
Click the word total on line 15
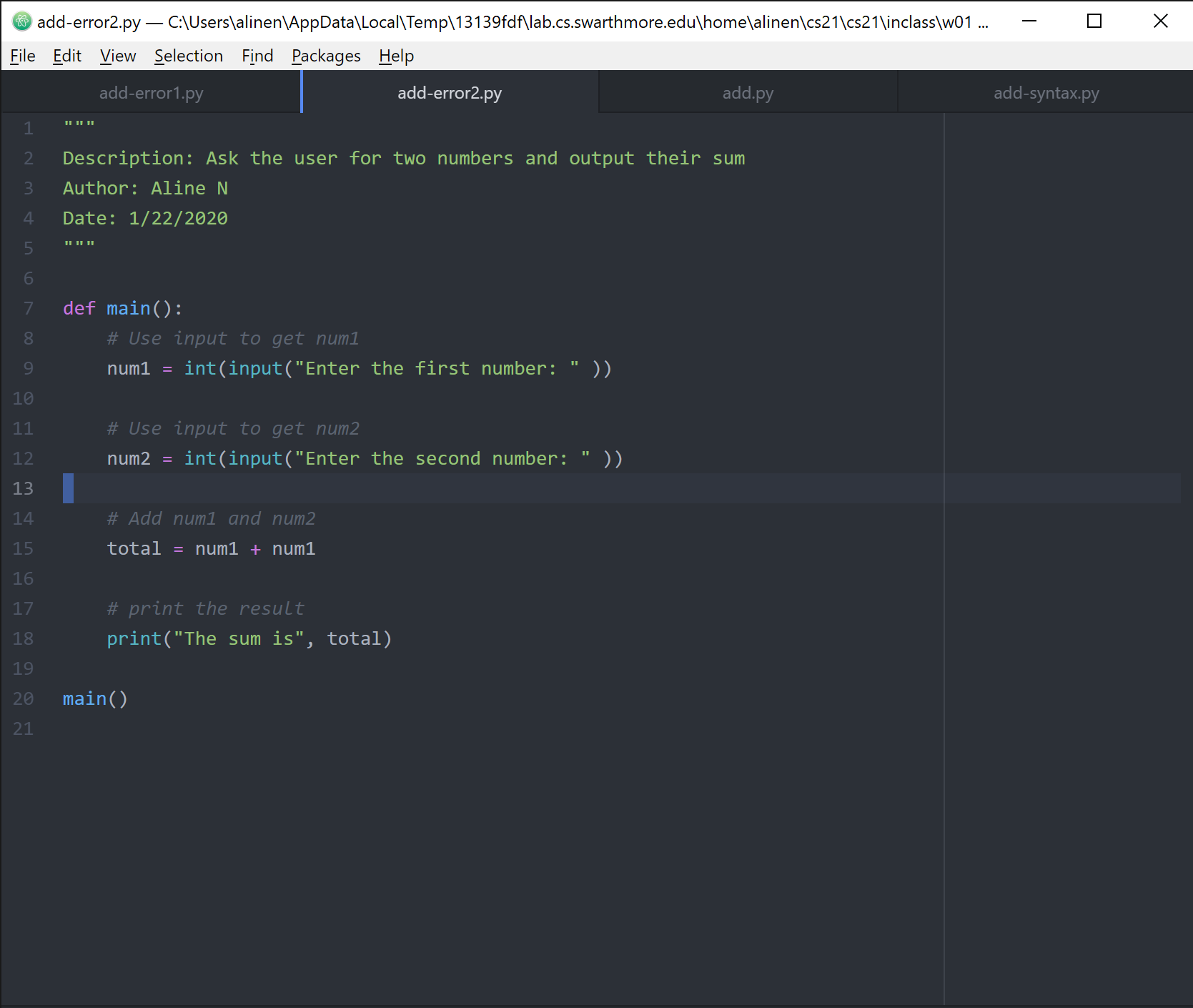[x=134, y=549]
